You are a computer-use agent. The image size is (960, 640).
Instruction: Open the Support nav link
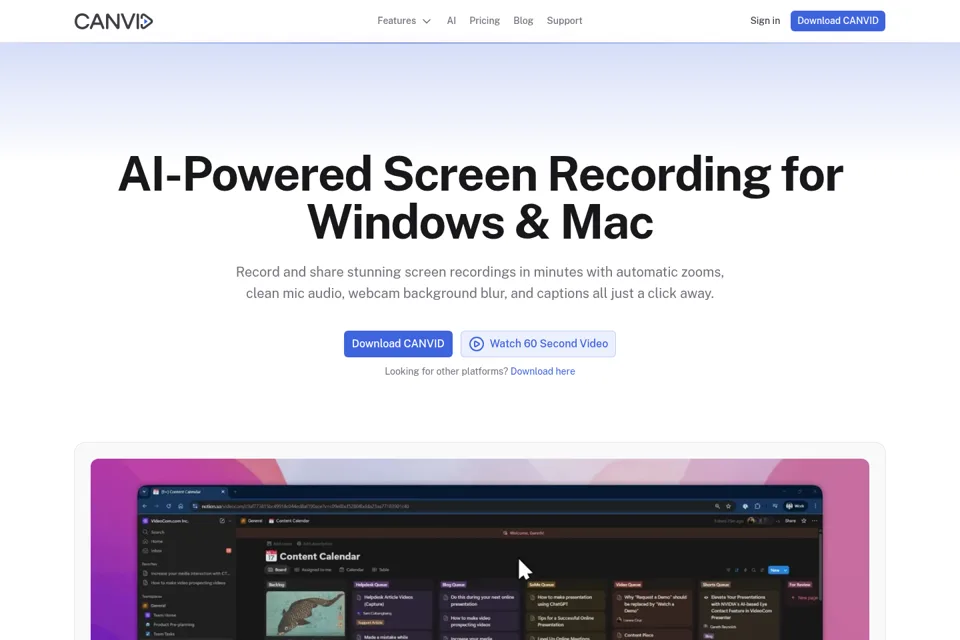[564, 21]
